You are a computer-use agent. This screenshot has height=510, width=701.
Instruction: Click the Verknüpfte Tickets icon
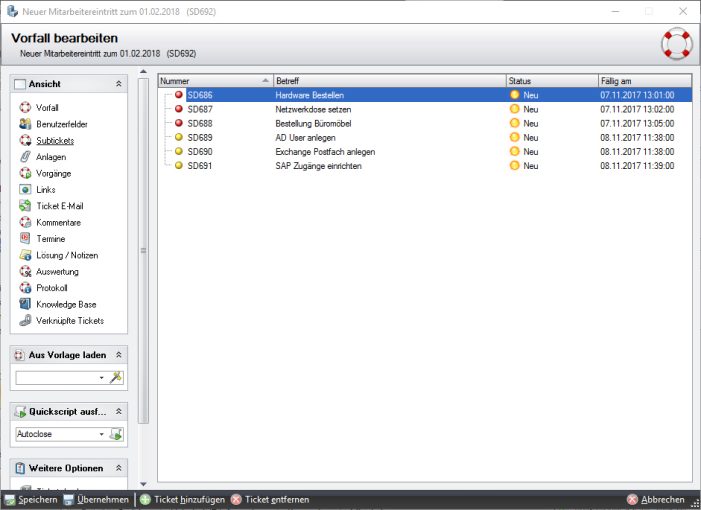coord(25,320)
